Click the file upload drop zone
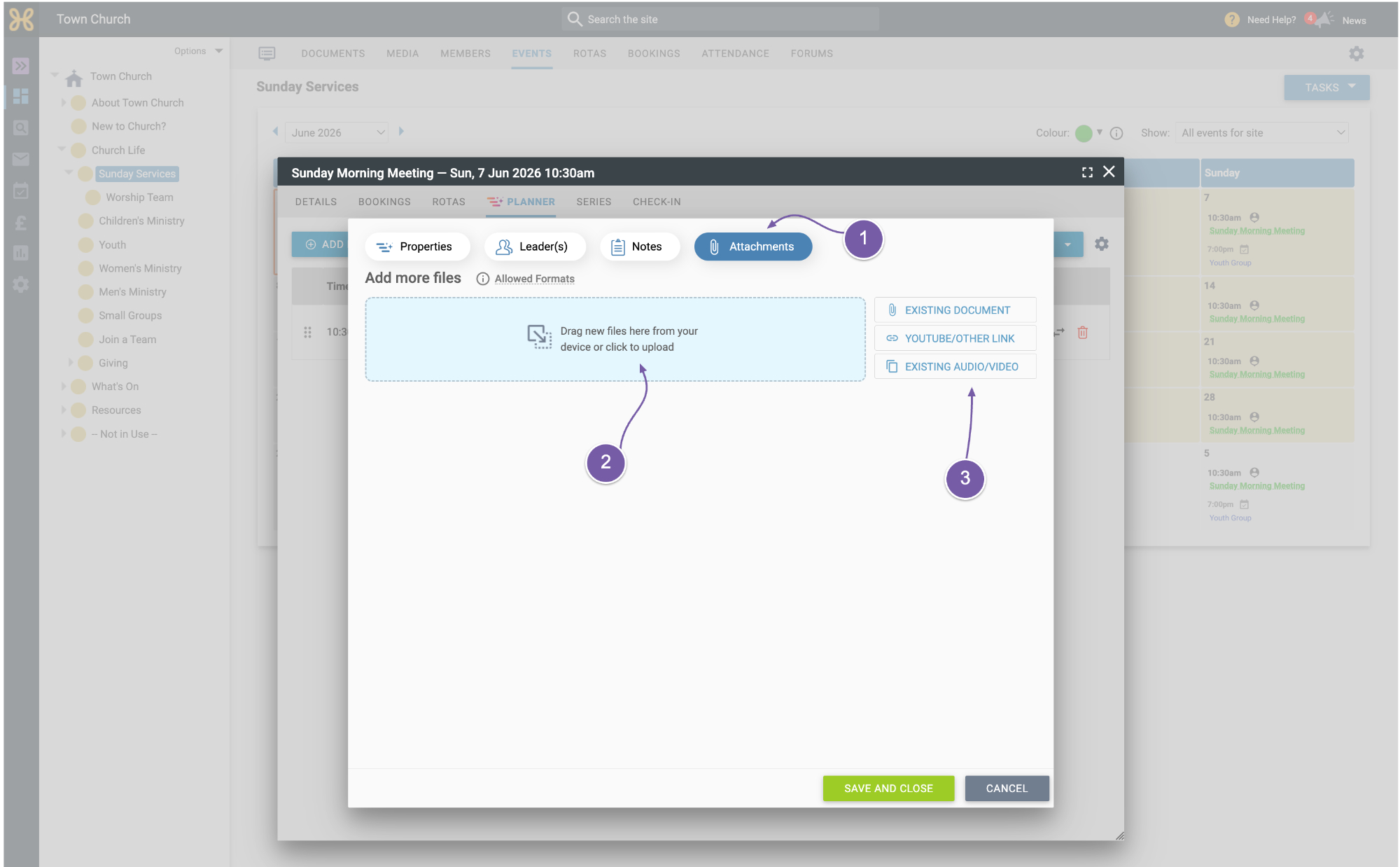1400x867 pixels. [x=615, y=340]
